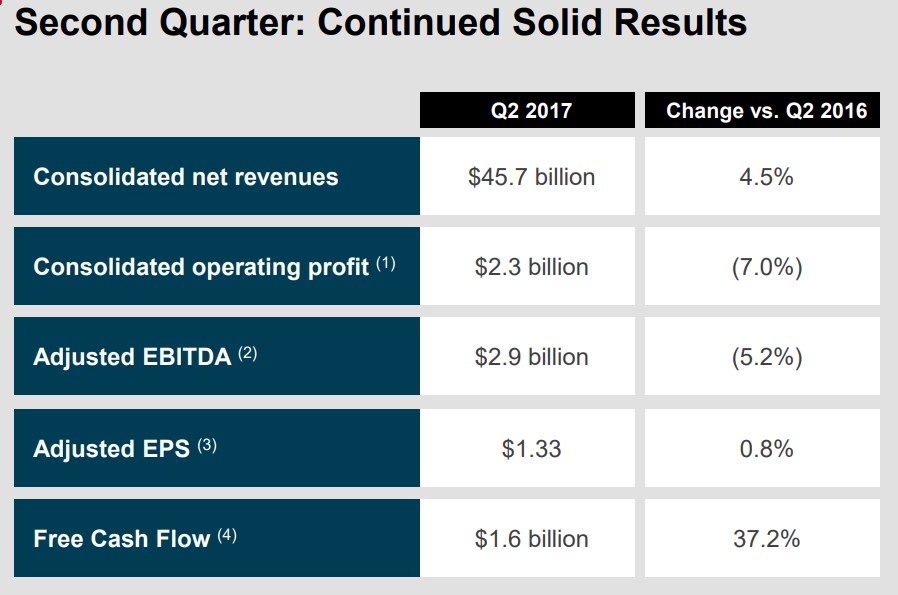Click the 37.2% free cash flow change
The width and height of the screenshot is (898, 595).
(x=767, y=538)
